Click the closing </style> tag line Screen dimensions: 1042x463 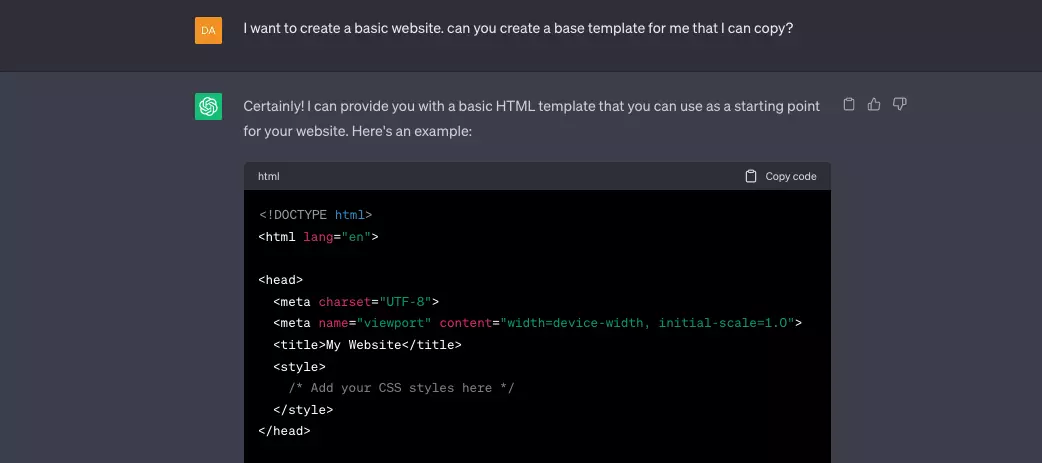(303, 409)
